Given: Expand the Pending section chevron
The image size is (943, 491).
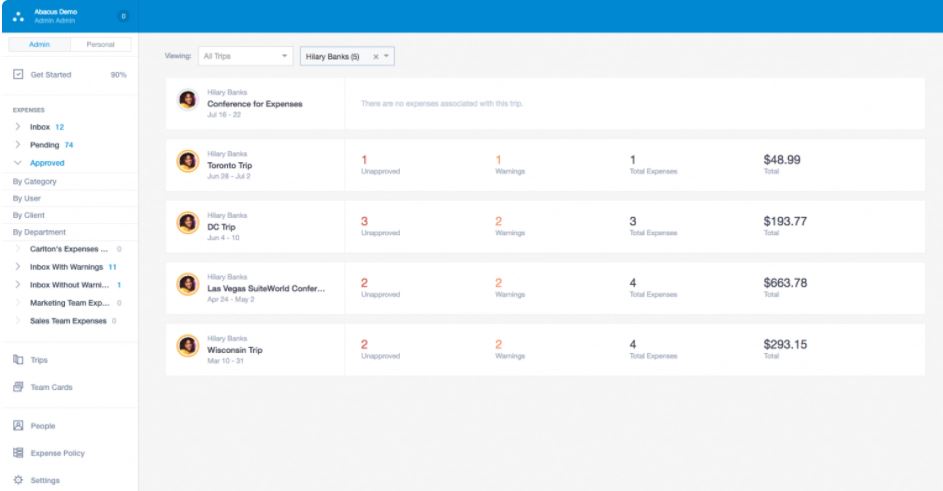Looking at the screenshot, I should (x=17, y=145).
